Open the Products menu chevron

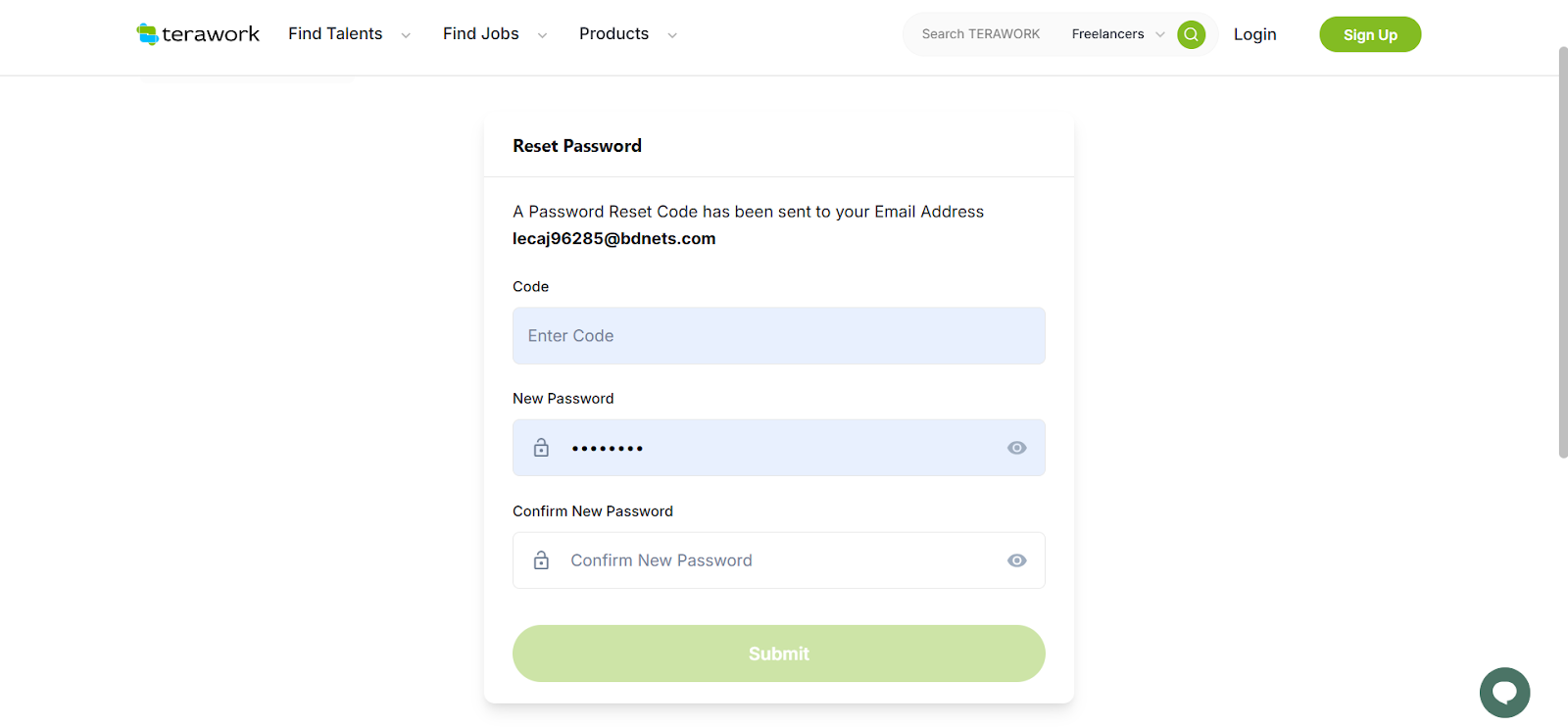(x=672, y=35)
